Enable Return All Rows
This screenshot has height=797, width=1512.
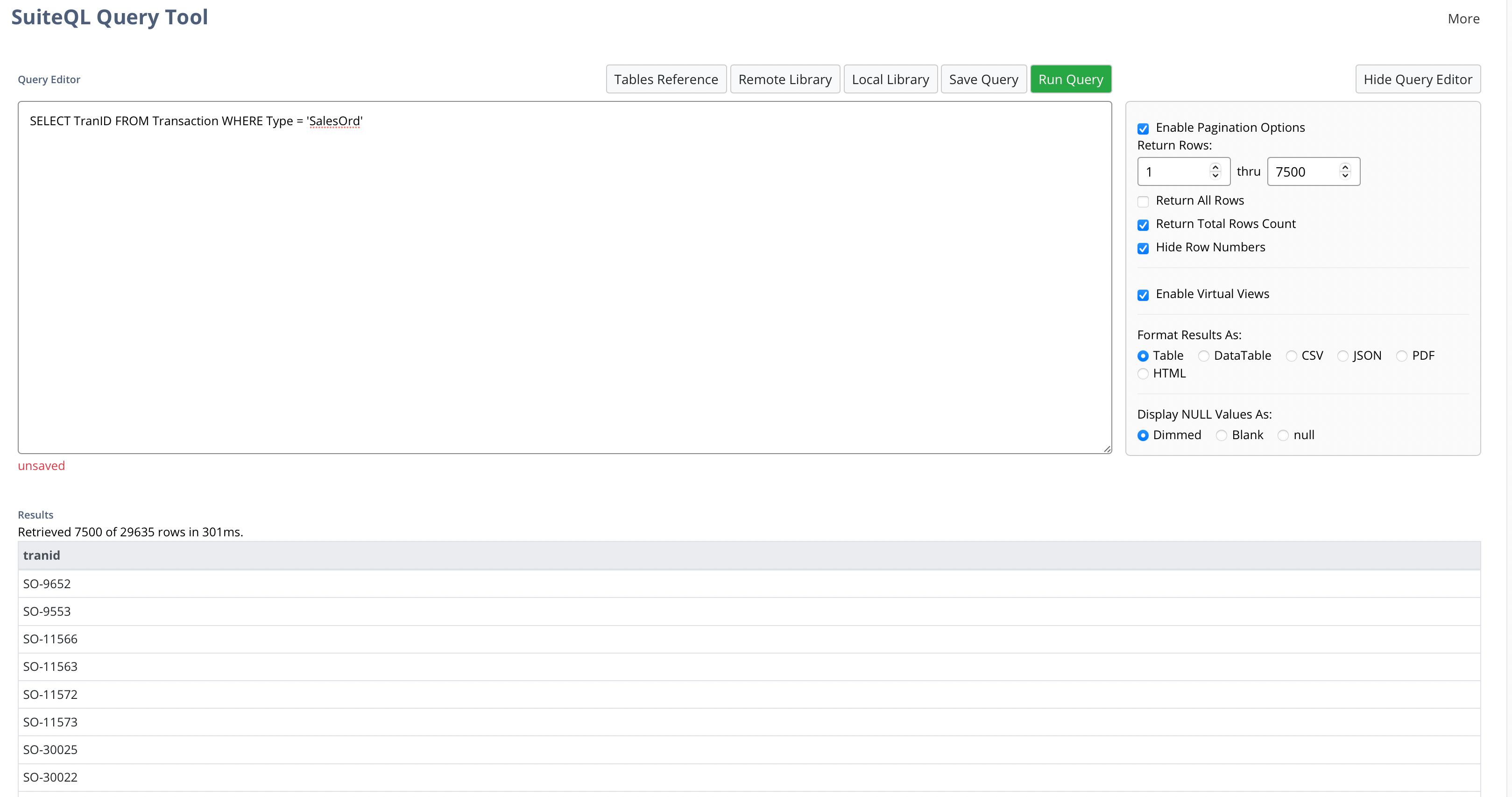(x=1144, y=201)
